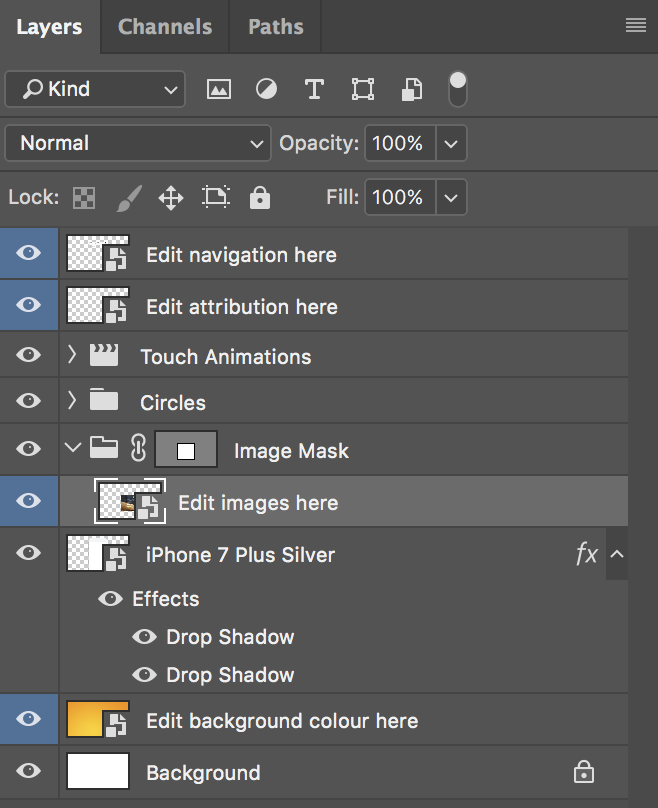
Task: Switch to the Channels tab
Action: pyautogui.click(x=165, y=27)
